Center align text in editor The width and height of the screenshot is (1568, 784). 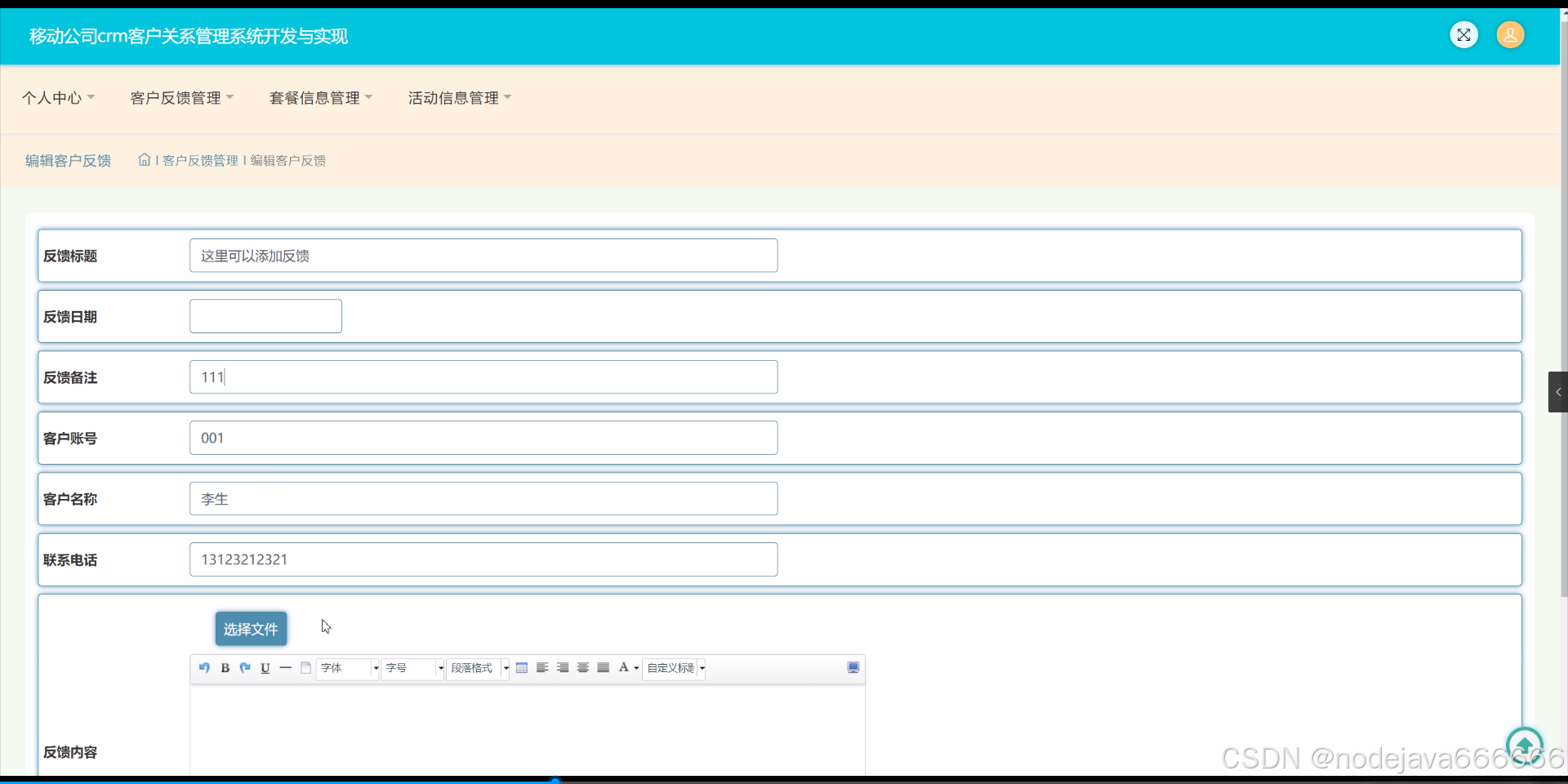pyautogui.click(x=583, y=668)
